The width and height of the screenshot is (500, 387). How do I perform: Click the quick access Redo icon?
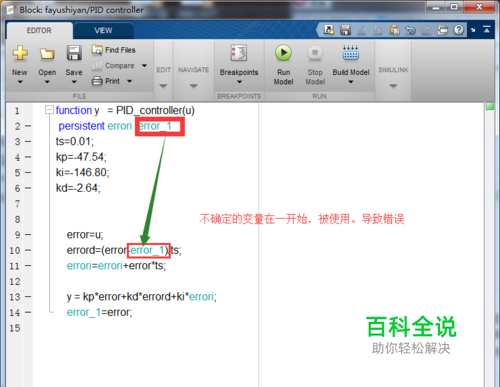point(426,31)
